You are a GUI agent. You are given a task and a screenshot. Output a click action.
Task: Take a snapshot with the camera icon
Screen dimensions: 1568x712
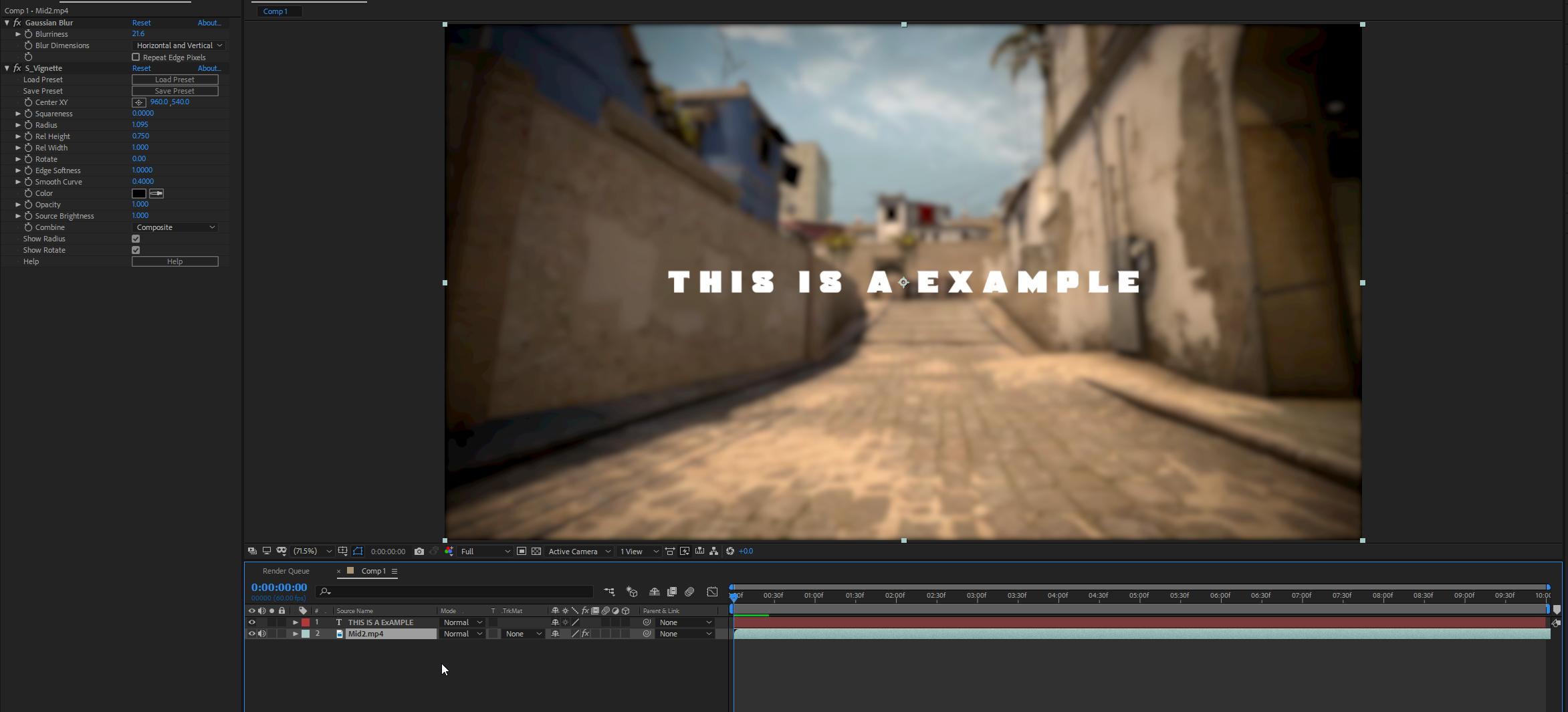coord(419,552)
